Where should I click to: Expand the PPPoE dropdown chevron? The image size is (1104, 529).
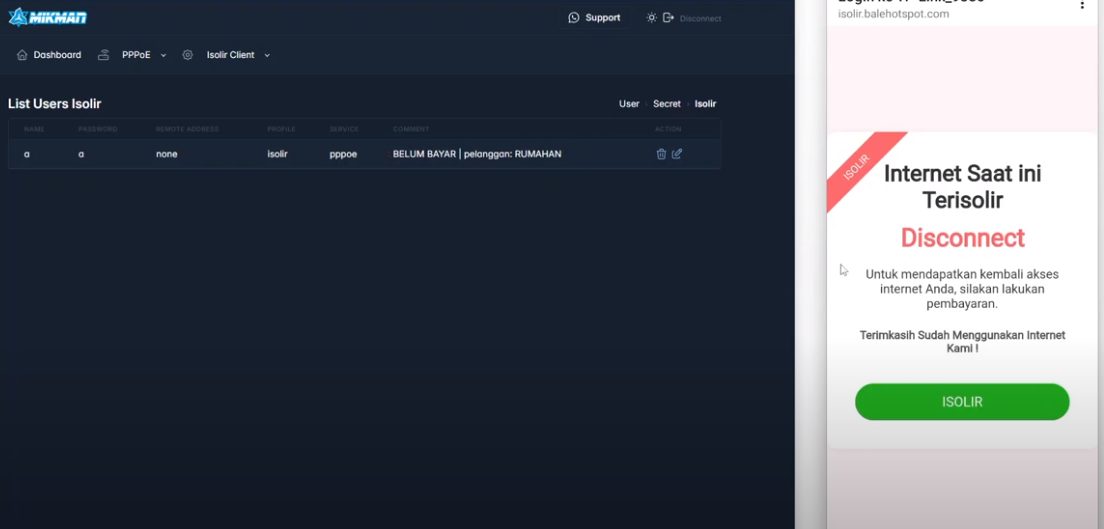163,55
